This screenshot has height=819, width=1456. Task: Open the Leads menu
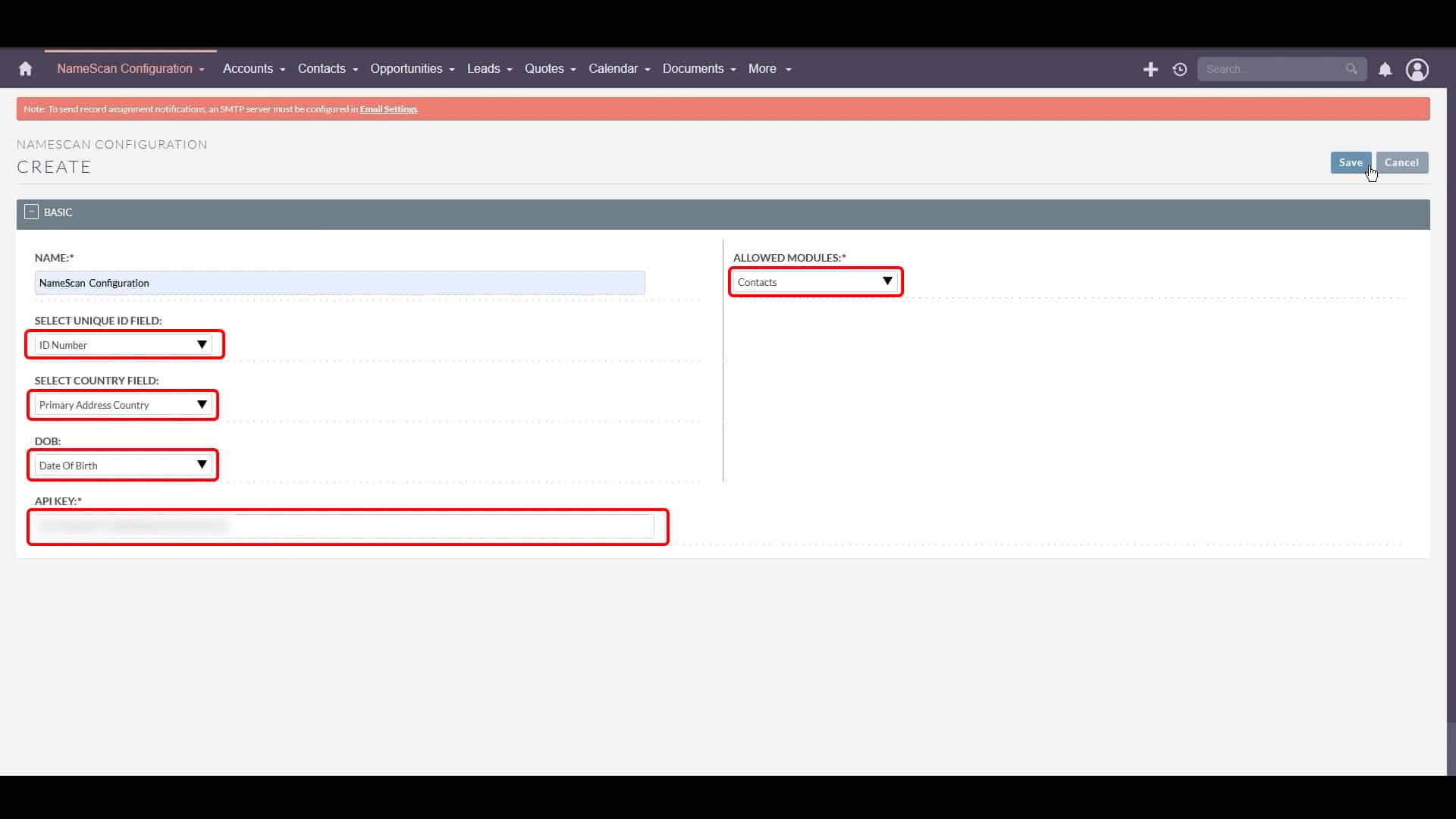490,69
